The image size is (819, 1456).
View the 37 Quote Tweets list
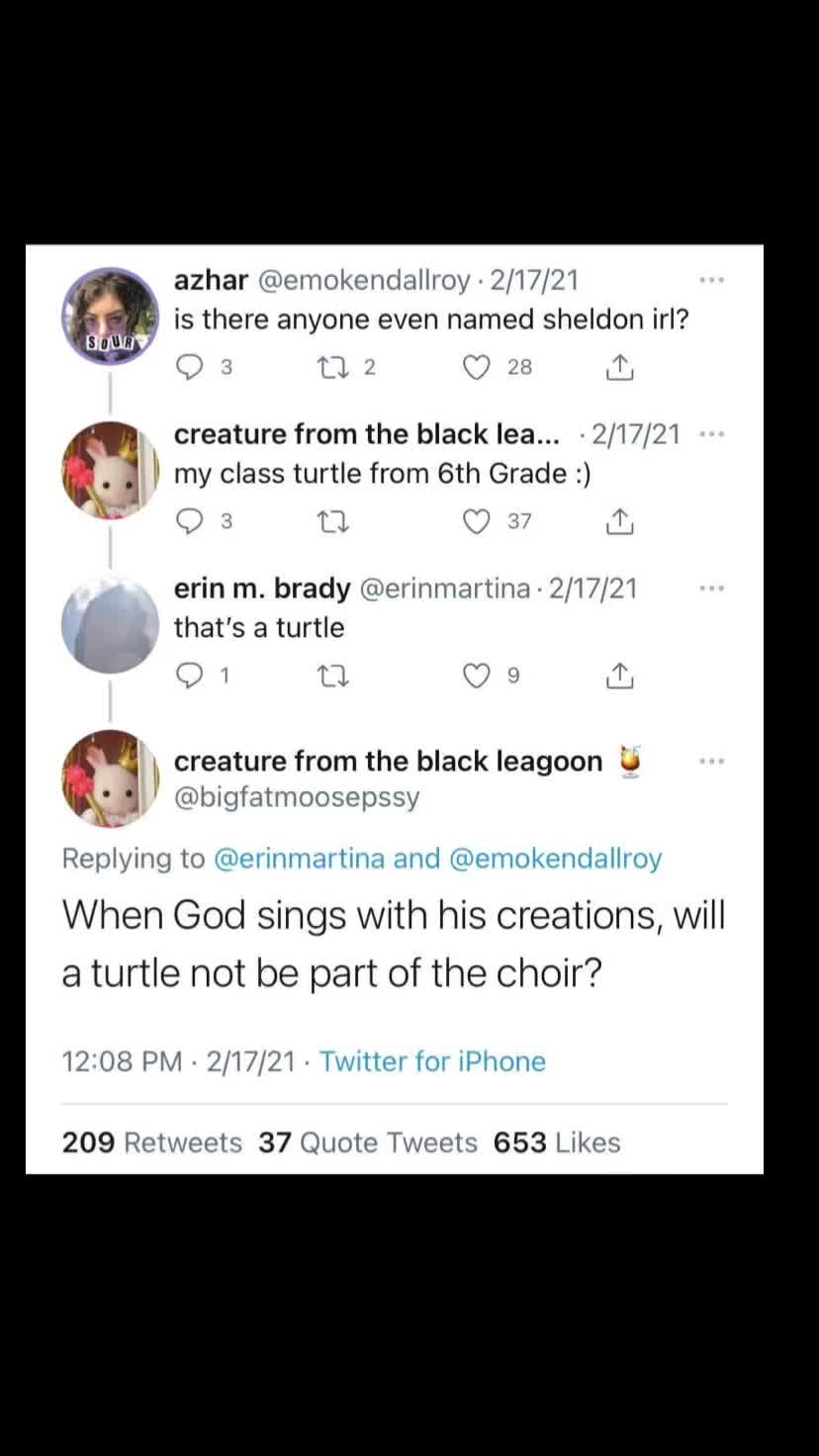[368, 1142]
